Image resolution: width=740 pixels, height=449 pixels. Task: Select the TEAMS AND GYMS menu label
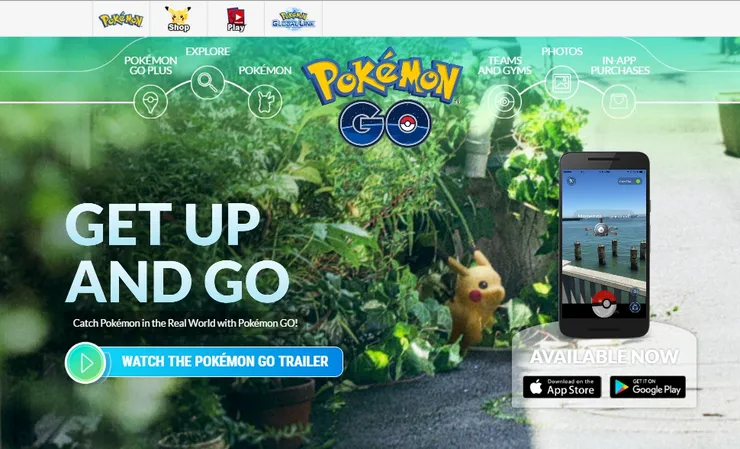tap(505, 66)
